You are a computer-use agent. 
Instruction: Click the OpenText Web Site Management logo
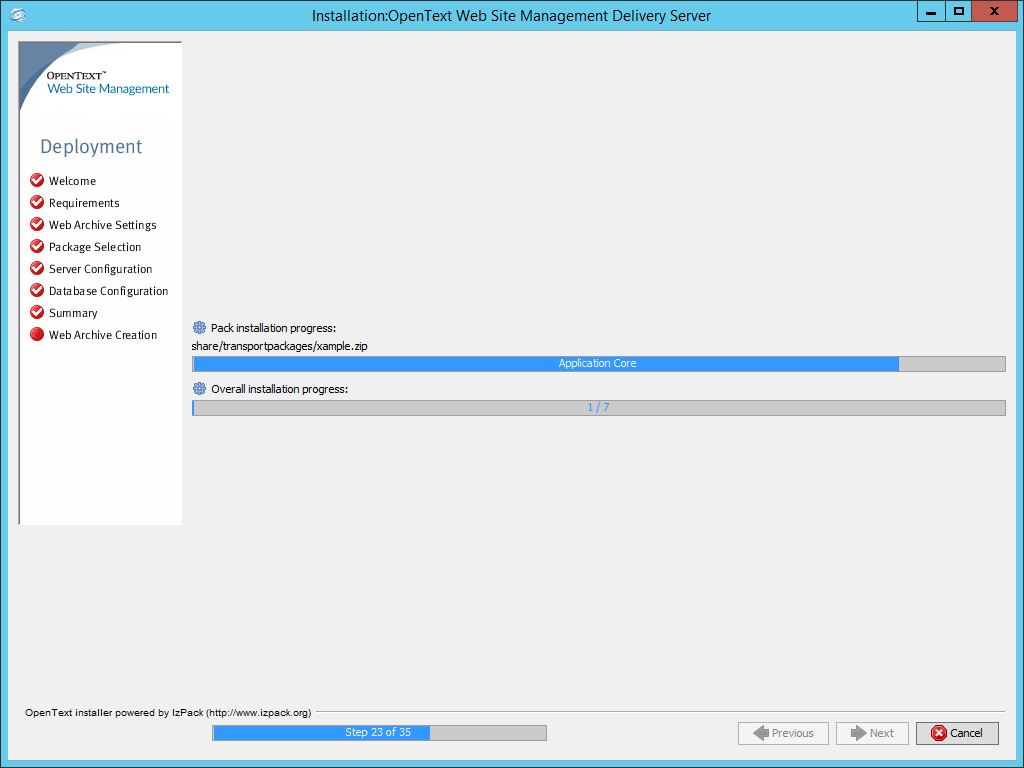[x=108, y=83]
